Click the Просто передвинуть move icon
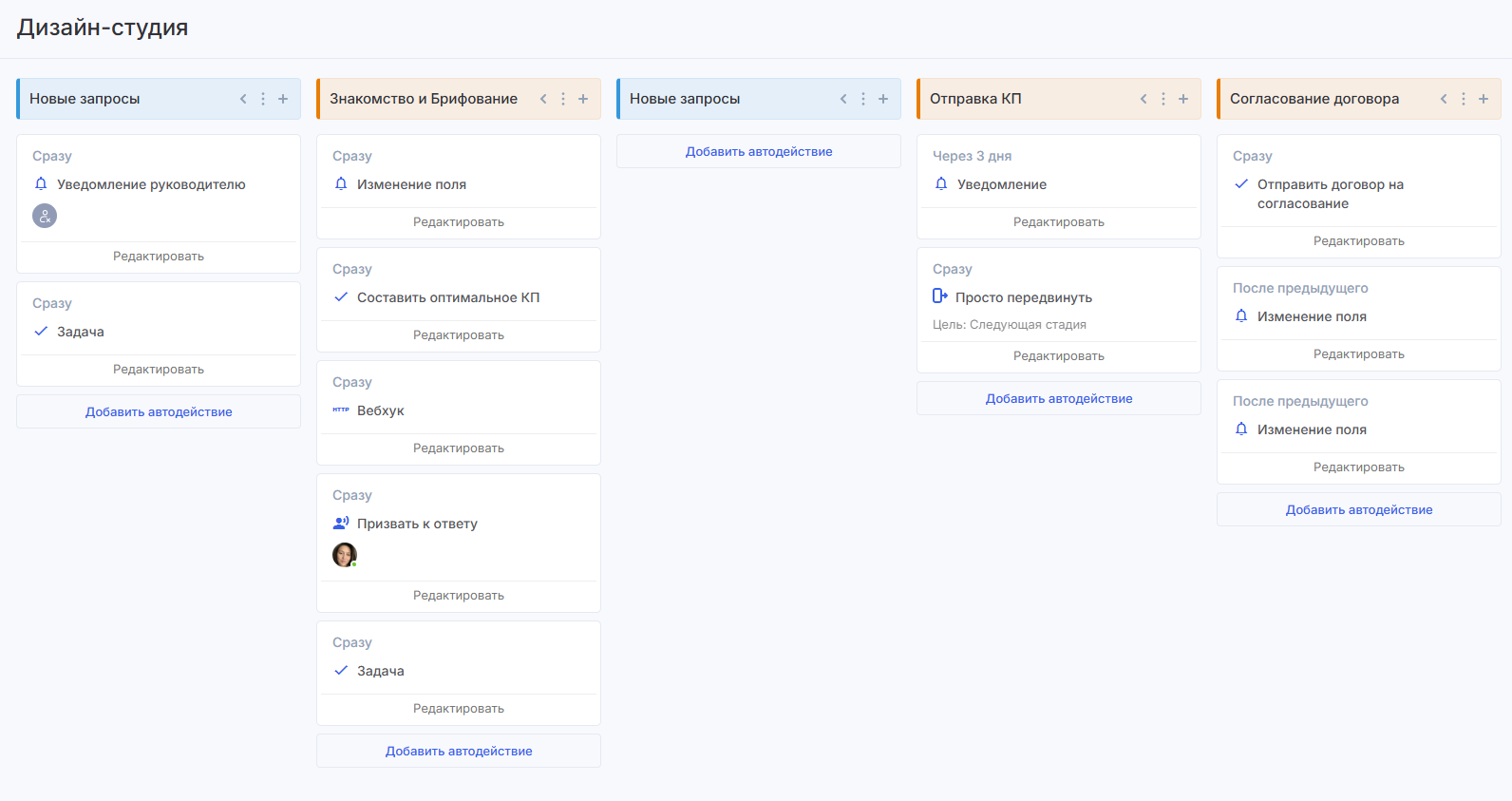This screenshot has width=1512, height=801. click(940, 296)
